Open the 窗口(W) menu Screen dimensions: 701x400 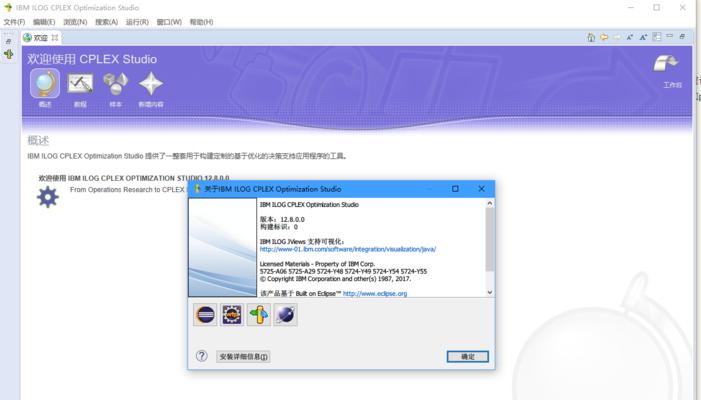tap(169, 22)
